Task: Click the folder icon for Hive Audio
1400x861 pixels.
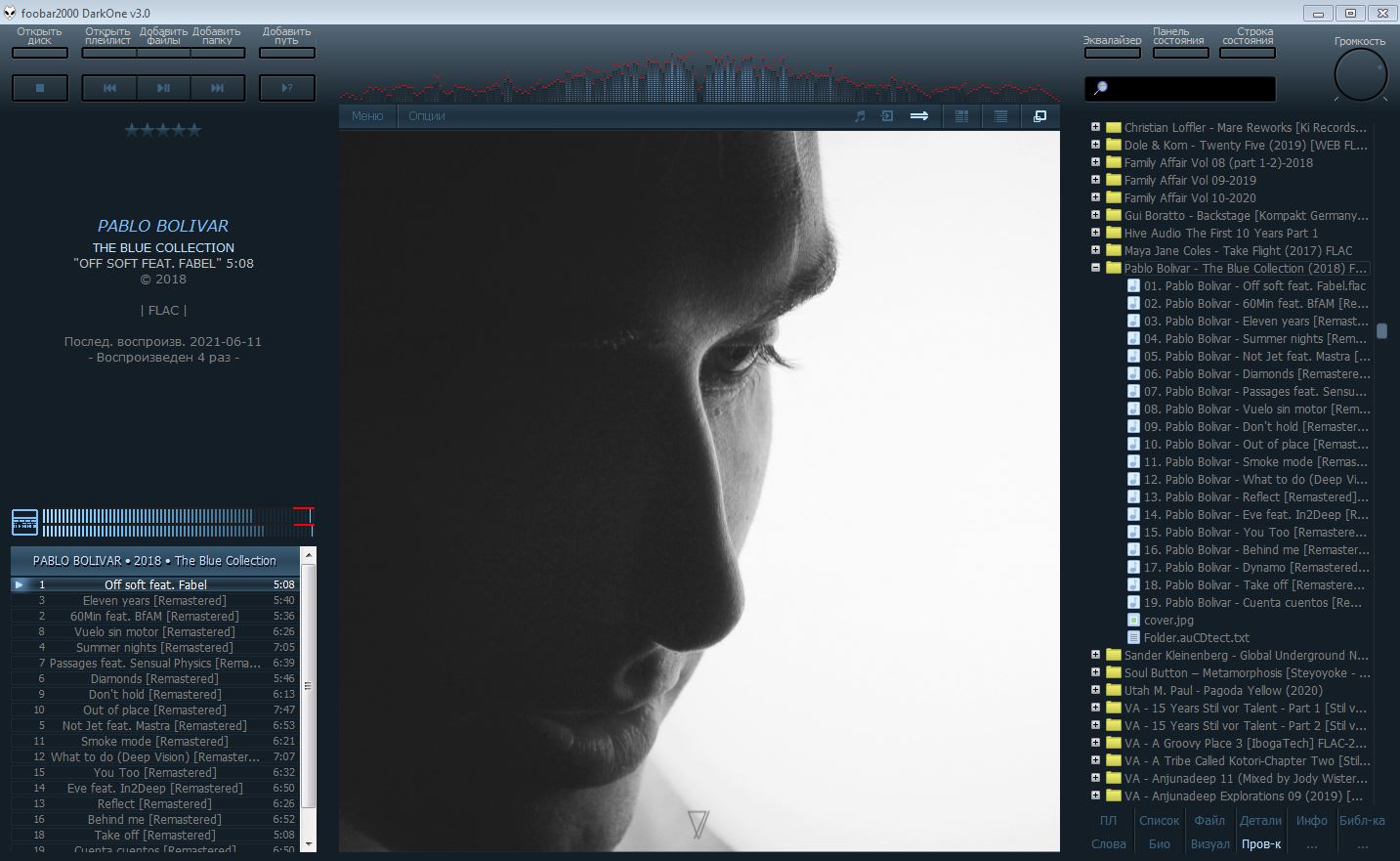Action: pyautogui.click(x=1113, y=233)
